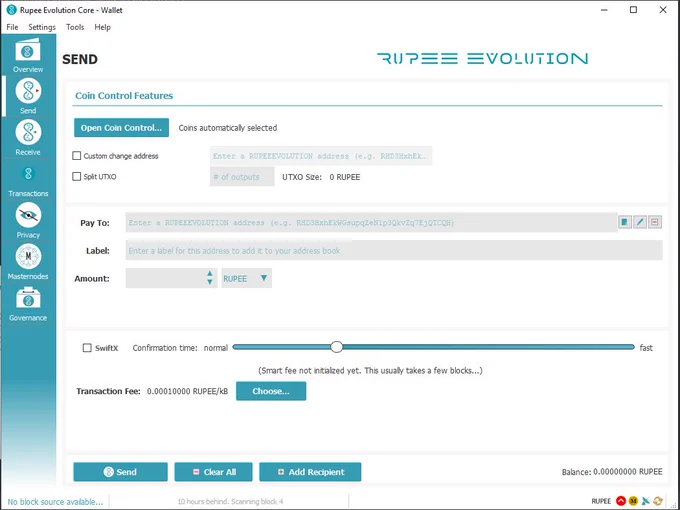Screen dimensions: 680x510
Task: Open the Masternodes page
Action: click(x=28, y=262)
